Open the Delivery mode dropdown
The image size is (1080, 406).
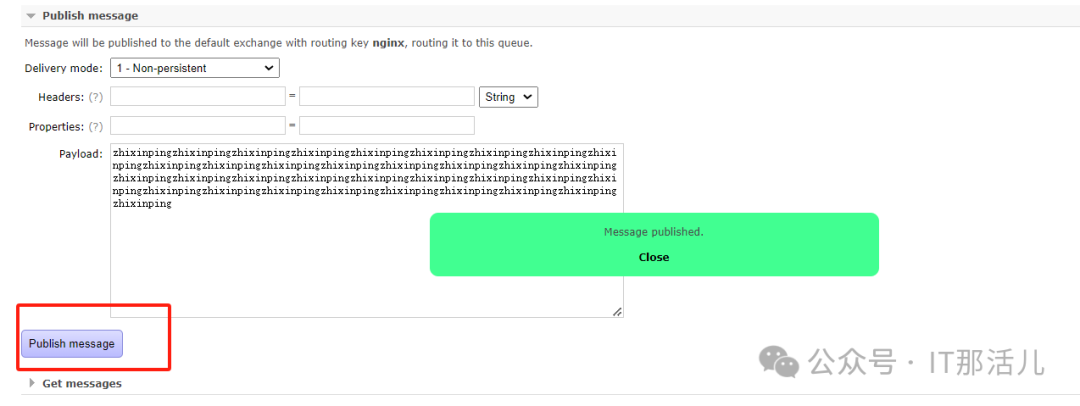[x=194, y=68]
